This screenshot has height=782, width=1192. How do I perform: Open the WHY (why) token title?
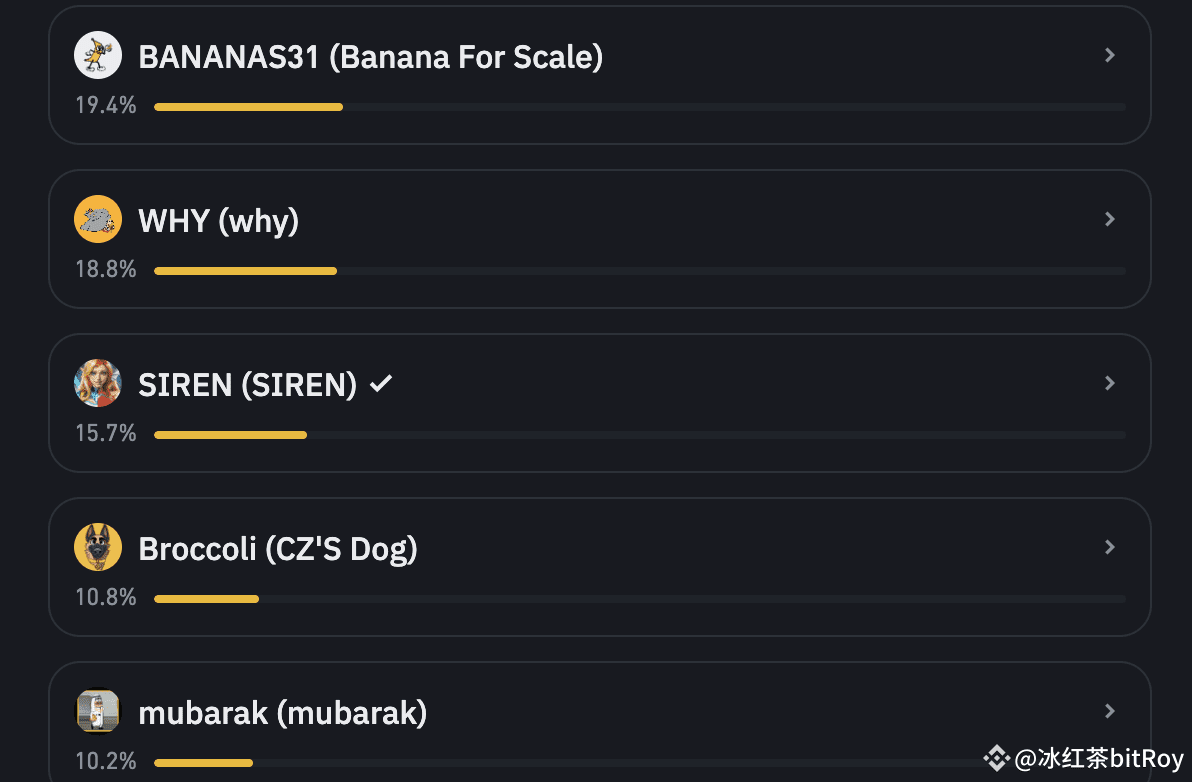pos(218,221)
